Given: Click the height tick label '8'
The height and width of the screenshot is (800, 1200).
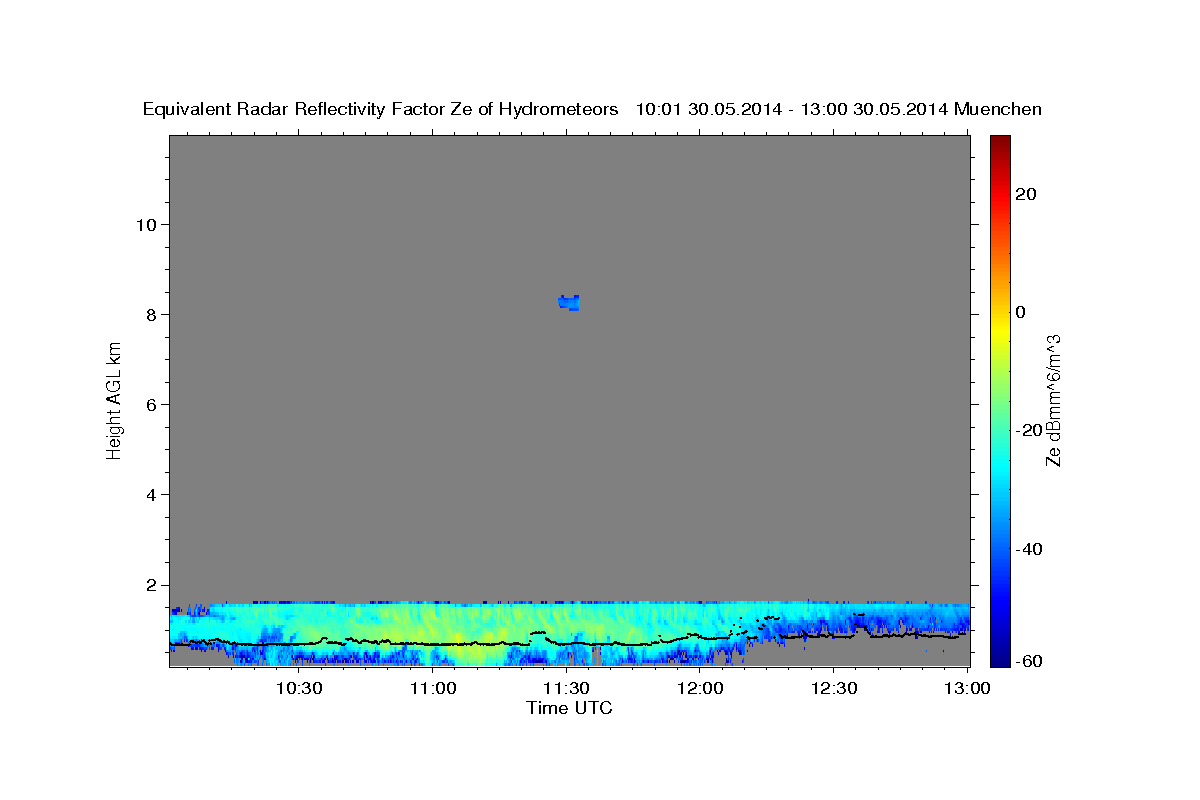Looking at the screenshot, I should tap(149, 314).
